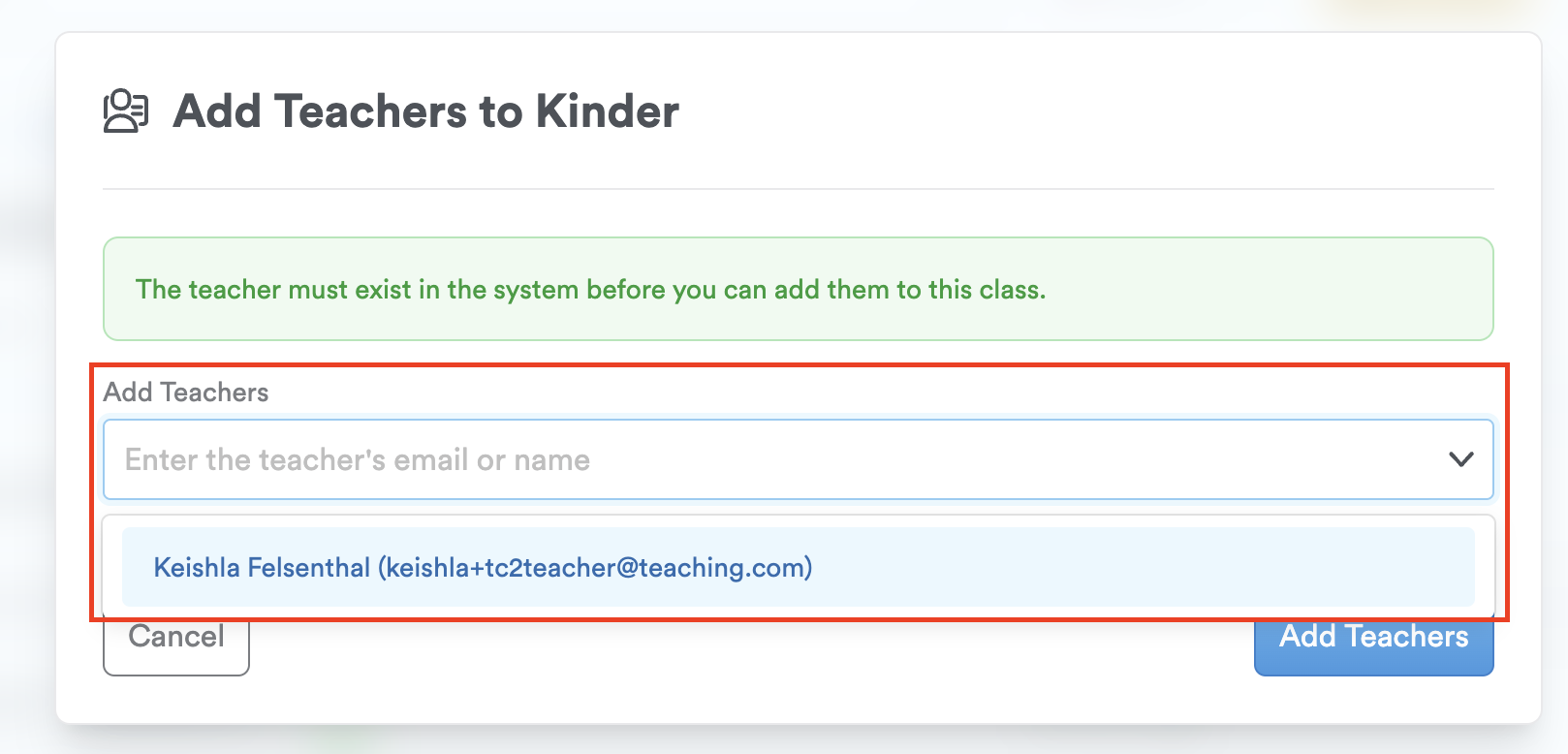
Task: Dismiss the dialog with Cancel
Action: pyautogui.click(x=176, y=642)
